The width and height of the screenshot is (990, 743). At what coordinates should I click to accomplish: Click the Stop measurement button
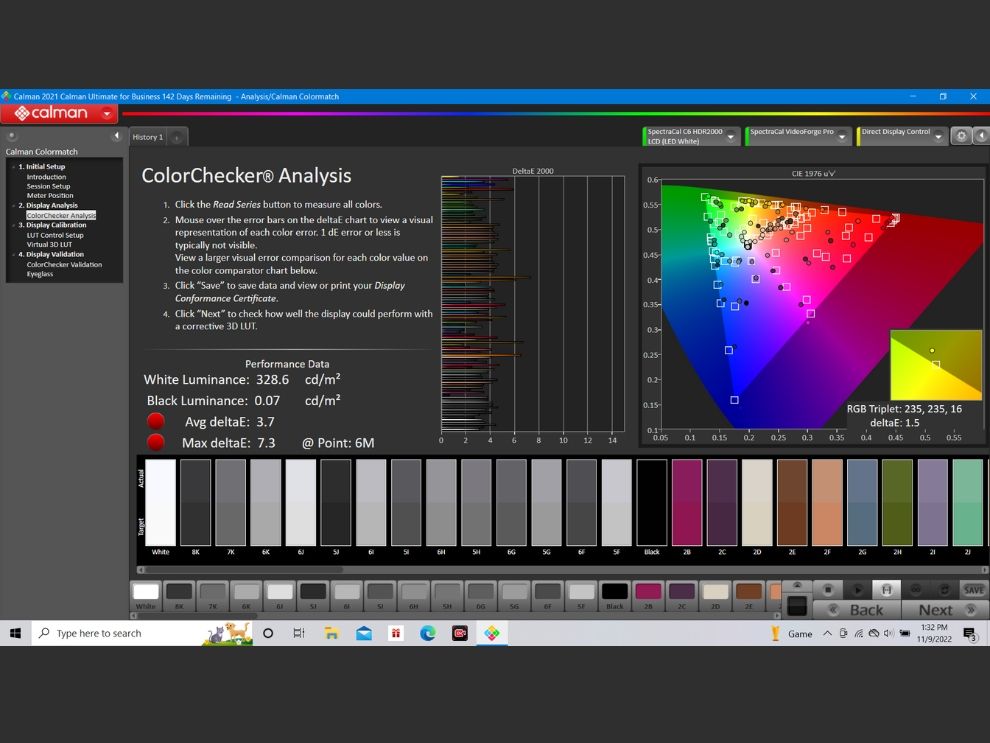828,590
